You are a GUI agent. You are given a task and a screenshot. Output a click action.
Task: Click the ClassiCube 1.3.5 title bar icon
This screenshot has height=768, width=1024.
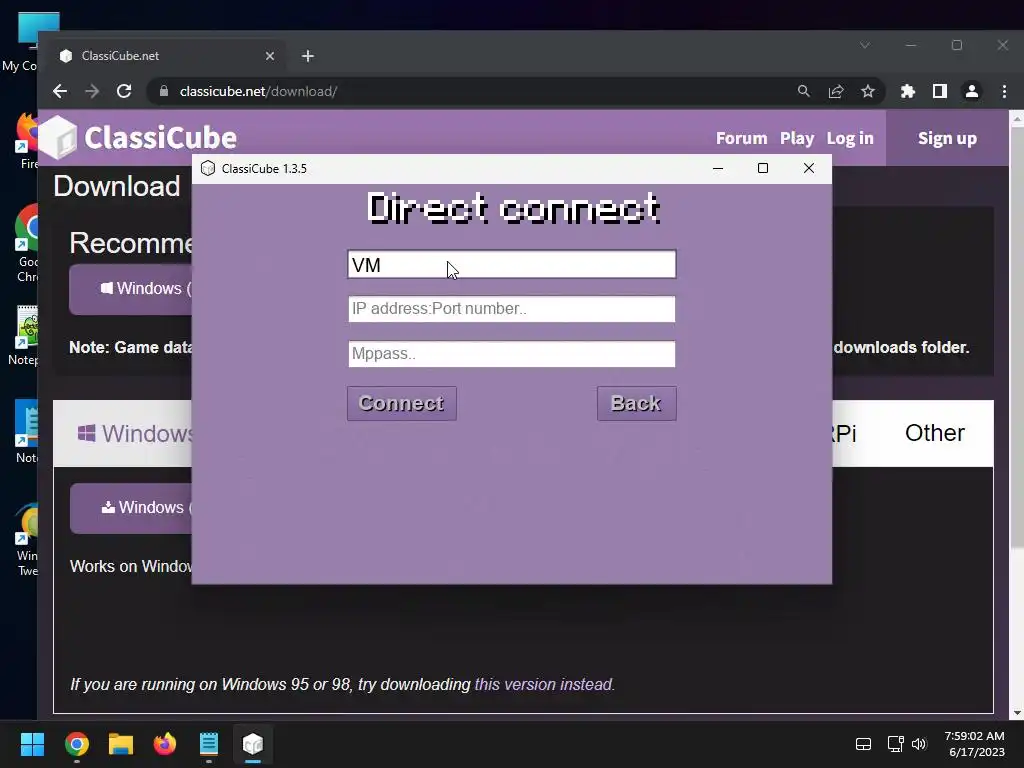point(208,168)
